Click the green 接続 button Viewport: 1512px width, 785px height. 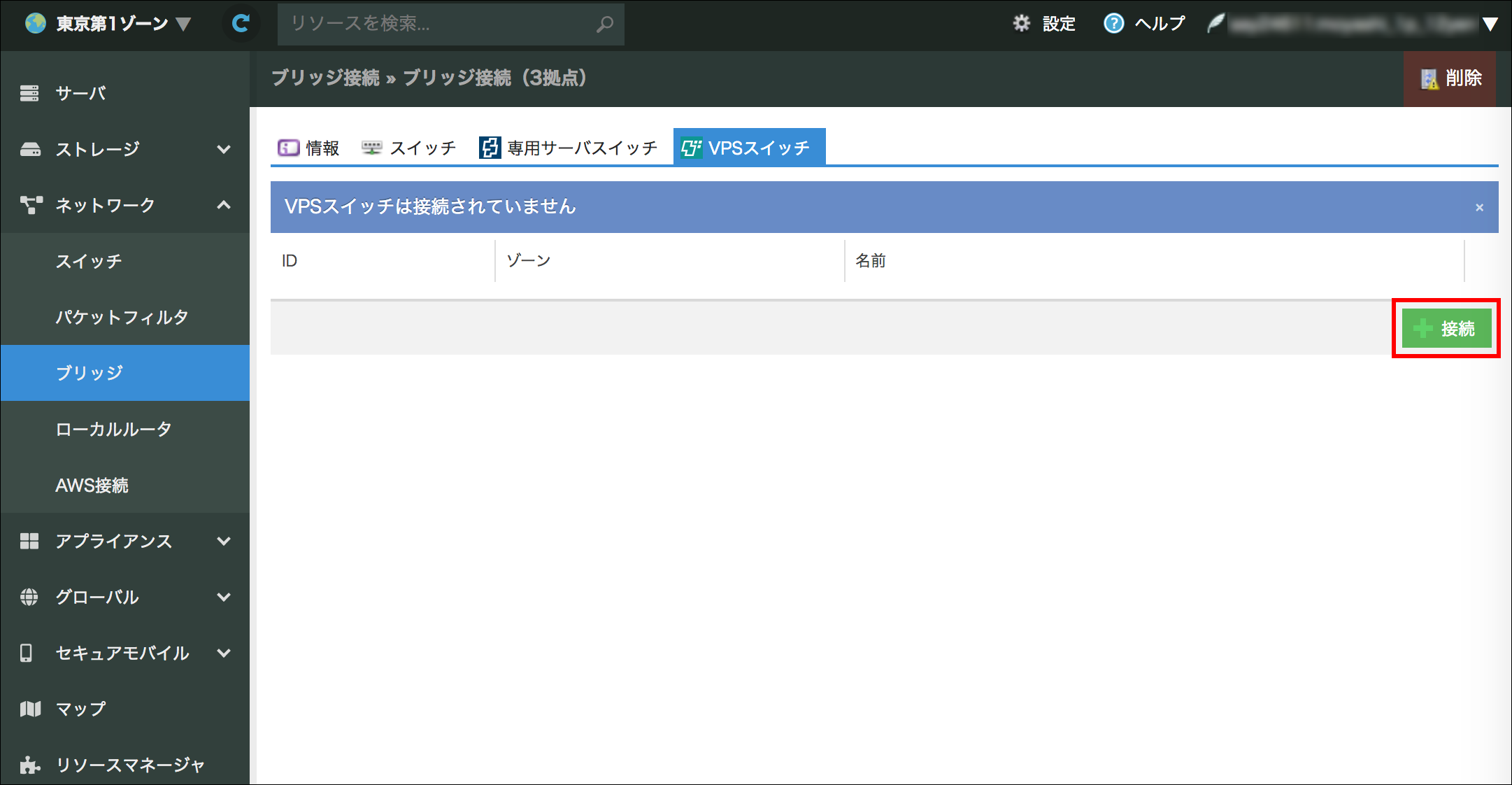[1446, 328]
